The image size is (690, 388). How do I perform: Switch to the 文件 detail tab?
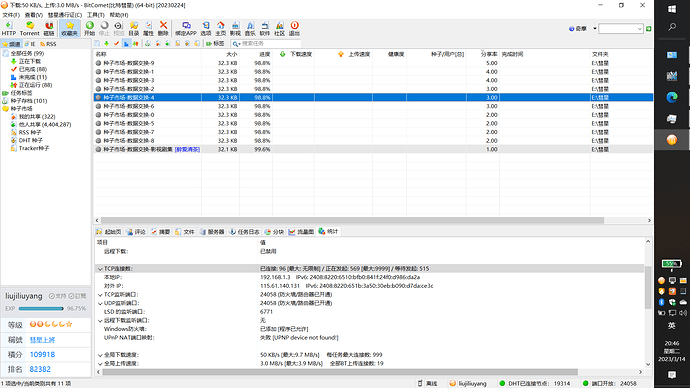(184, 232)
